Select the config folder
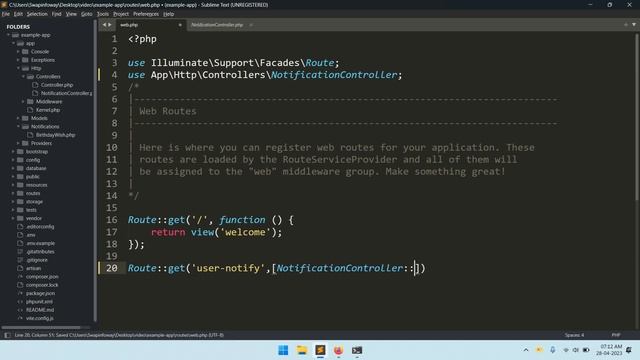640x360 pixels. (33, 160)
